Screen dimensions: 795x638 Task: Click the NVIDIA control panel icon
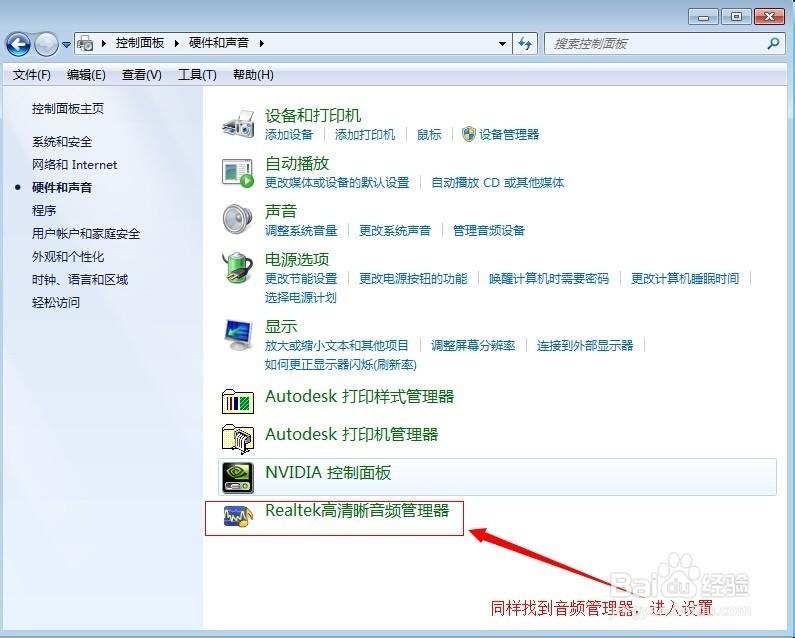[x=238, y=477]
